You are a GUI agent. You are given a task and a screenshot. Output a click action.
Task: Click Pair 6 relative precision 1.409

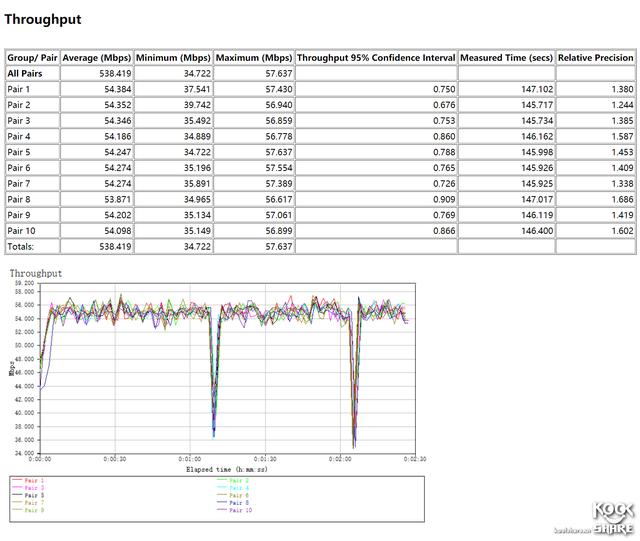point(622,168)
